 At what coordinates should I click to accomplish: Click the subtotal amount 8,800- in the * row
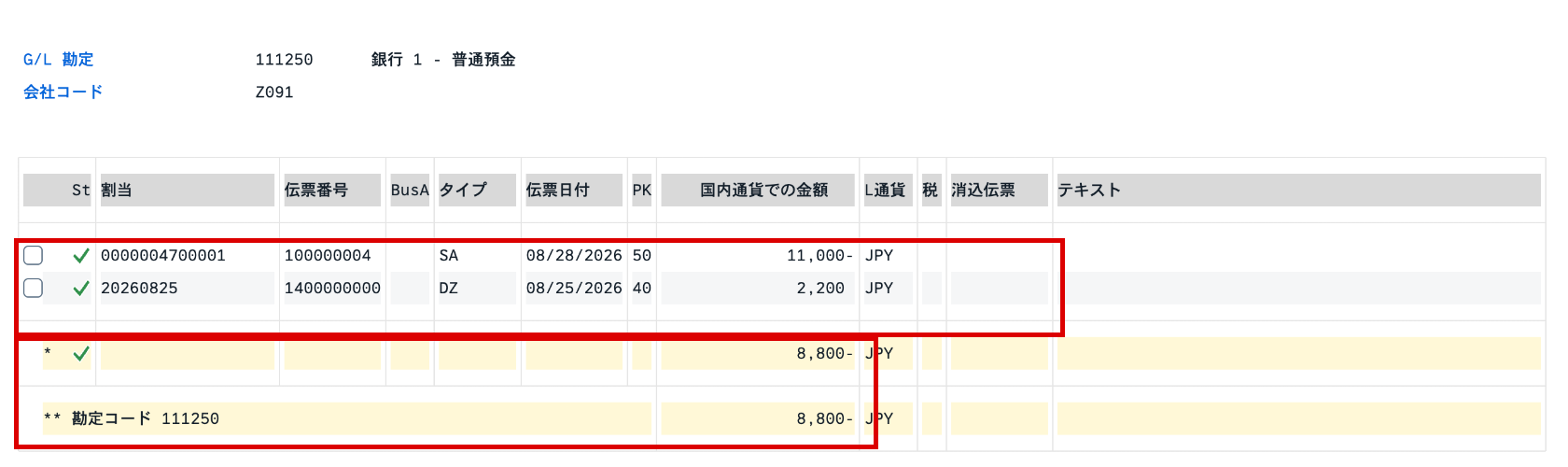(825, 353)
